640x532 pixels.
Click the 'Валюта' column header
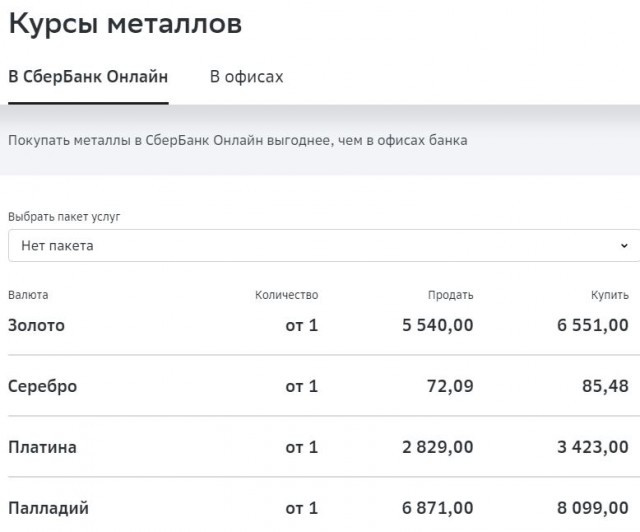click(x=28, y=295)
